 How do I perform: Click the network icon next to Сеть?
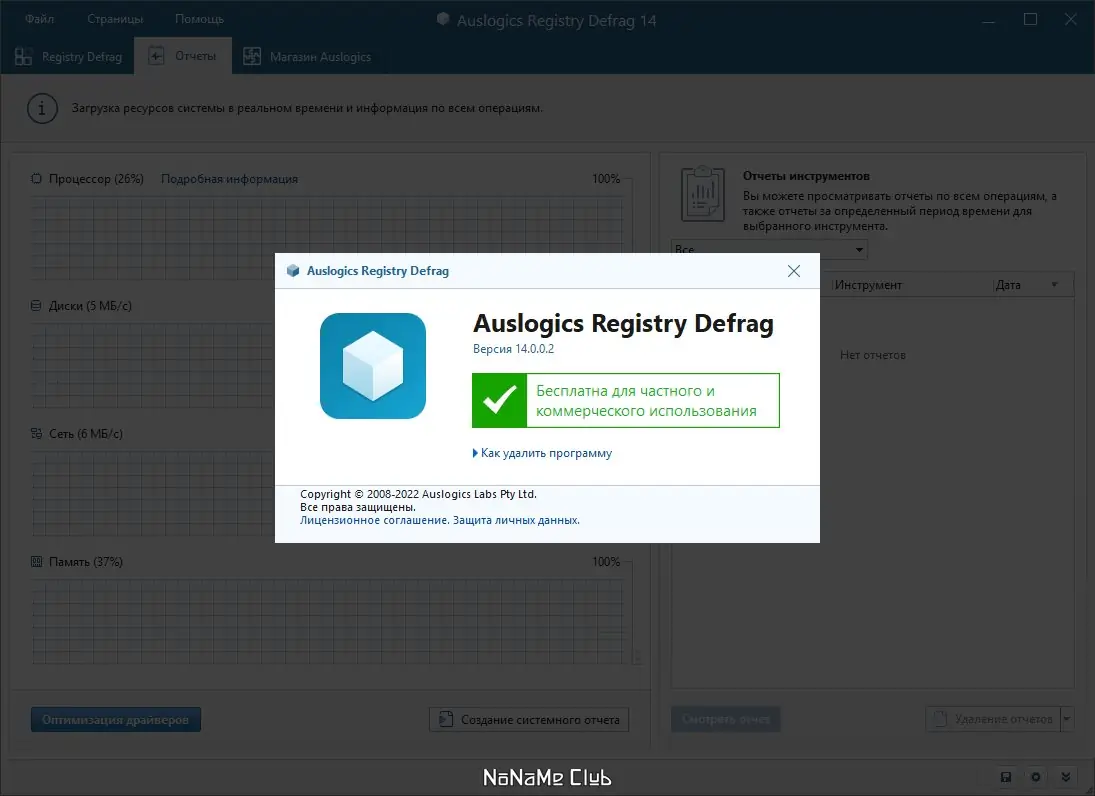point(36,434)
